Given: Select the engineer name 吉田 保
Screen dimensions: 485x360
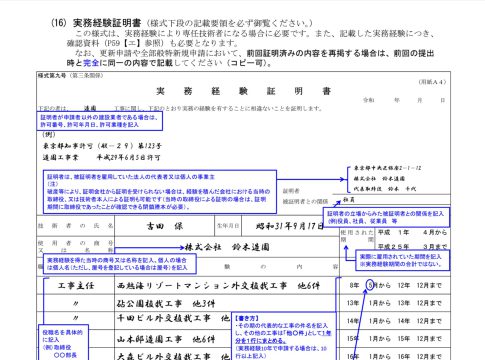Looking at the screenshot, I should (164, 226).
